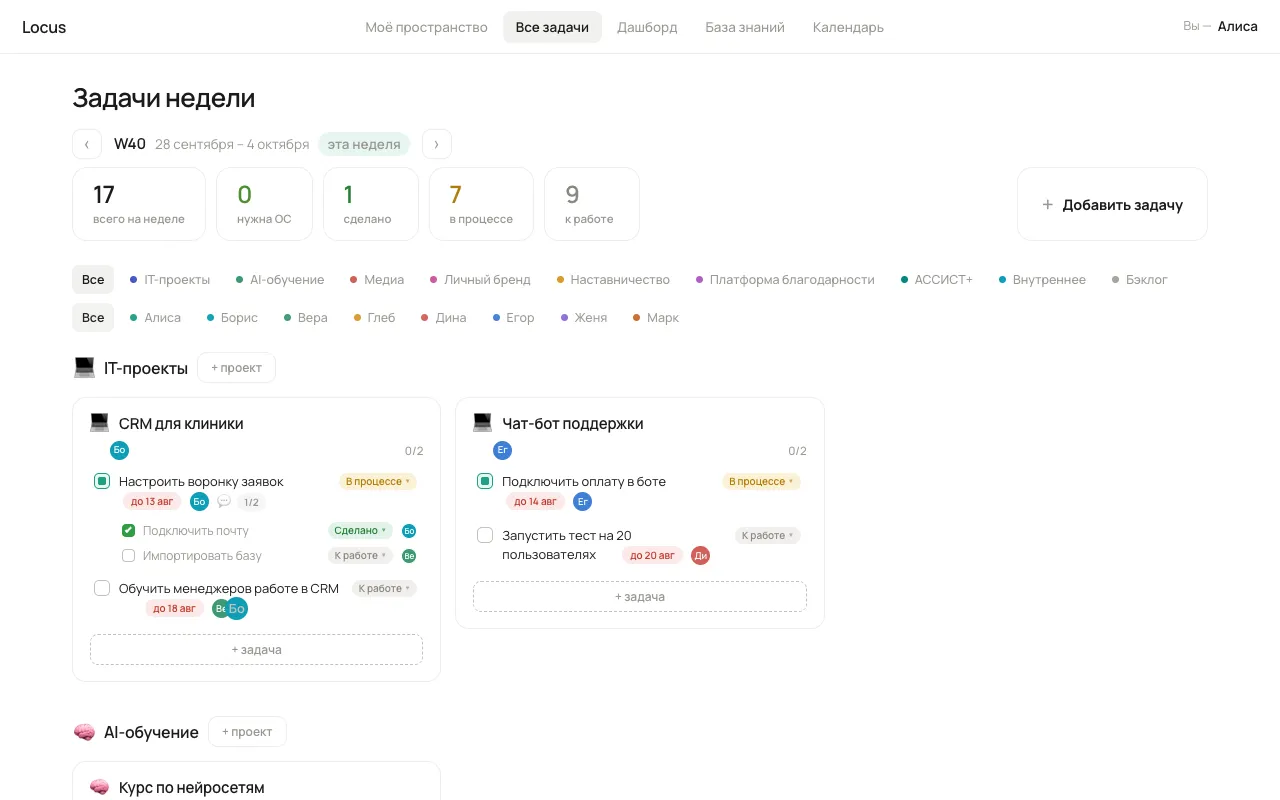Screen dimensions: 1280x800
Task: Open К работе status dropdown for Запустить тест
Action: (x=768, y=536)
